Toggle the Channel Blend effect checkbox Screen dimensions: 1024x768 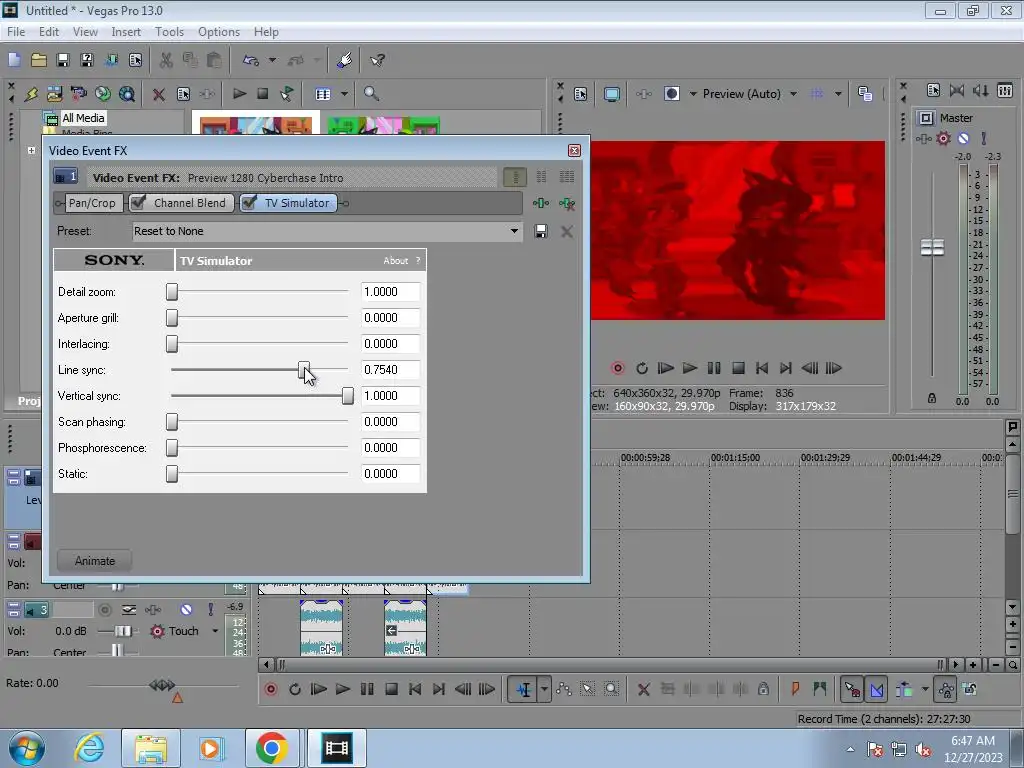[x=138, y=203]
